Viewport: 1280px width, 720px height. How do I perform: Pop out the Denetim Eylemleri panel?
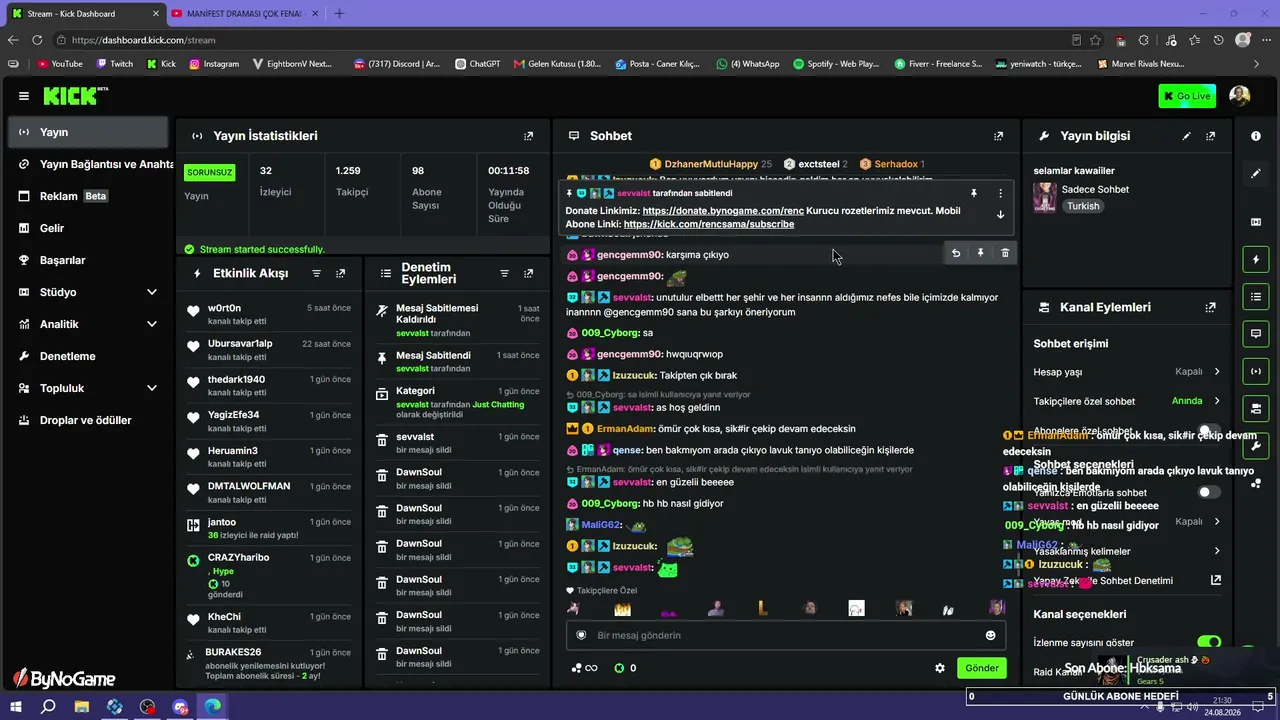(x=528, y=273)
